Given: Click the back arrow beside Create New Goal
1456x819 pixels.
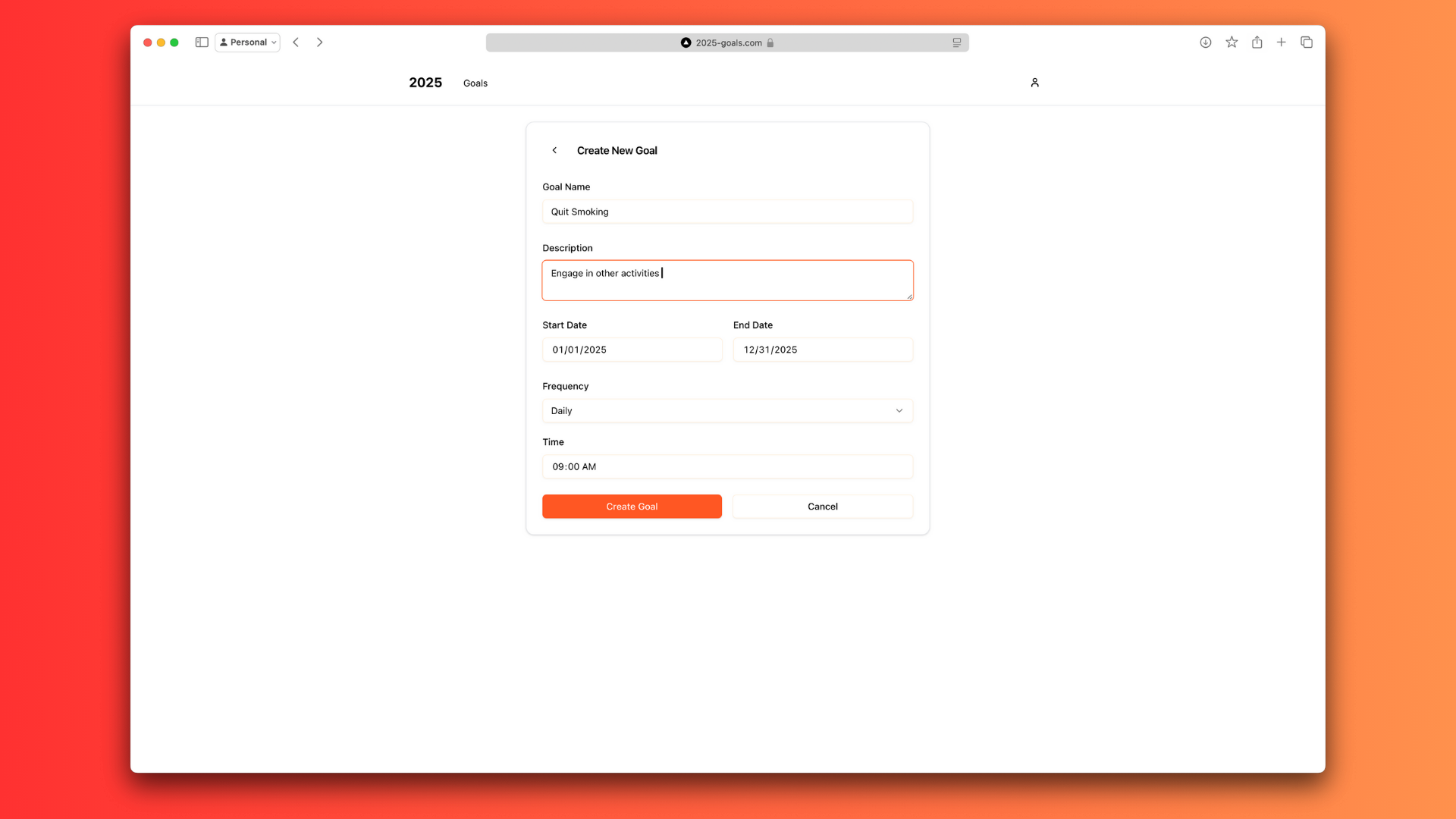Looking at the screenshot, I should (x=554, y=150).
